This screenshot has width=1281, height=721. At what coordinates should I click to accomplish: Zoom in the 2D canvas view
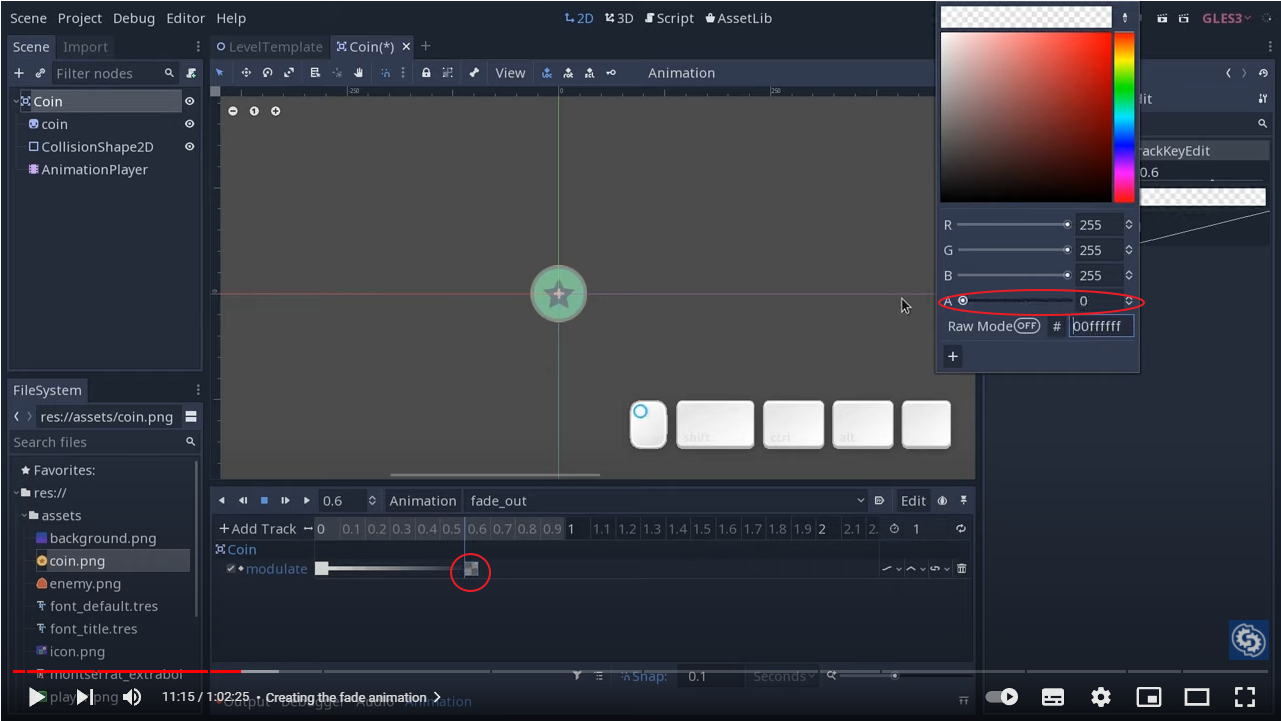(x=276, y=111)
